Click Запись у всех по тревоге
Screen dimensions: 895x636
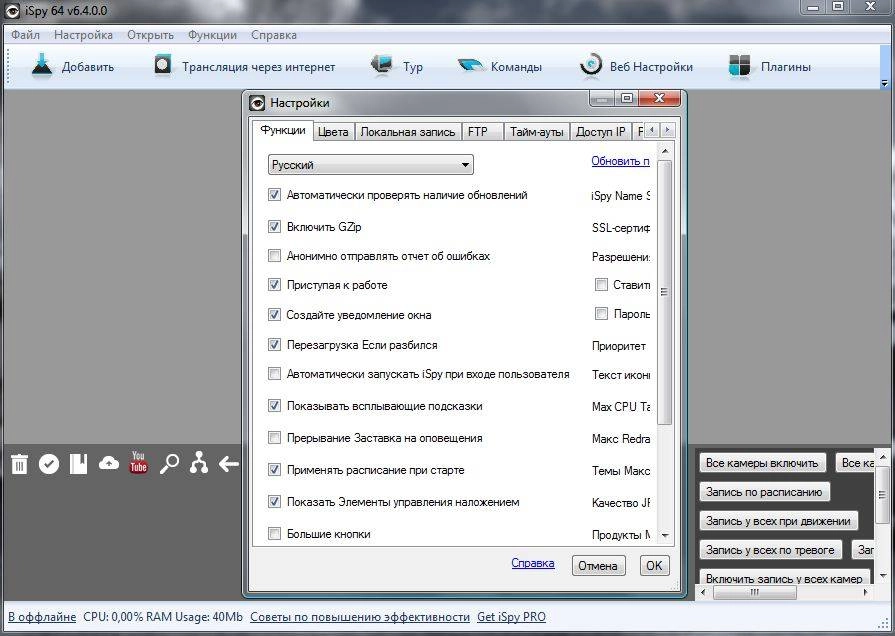771,550
